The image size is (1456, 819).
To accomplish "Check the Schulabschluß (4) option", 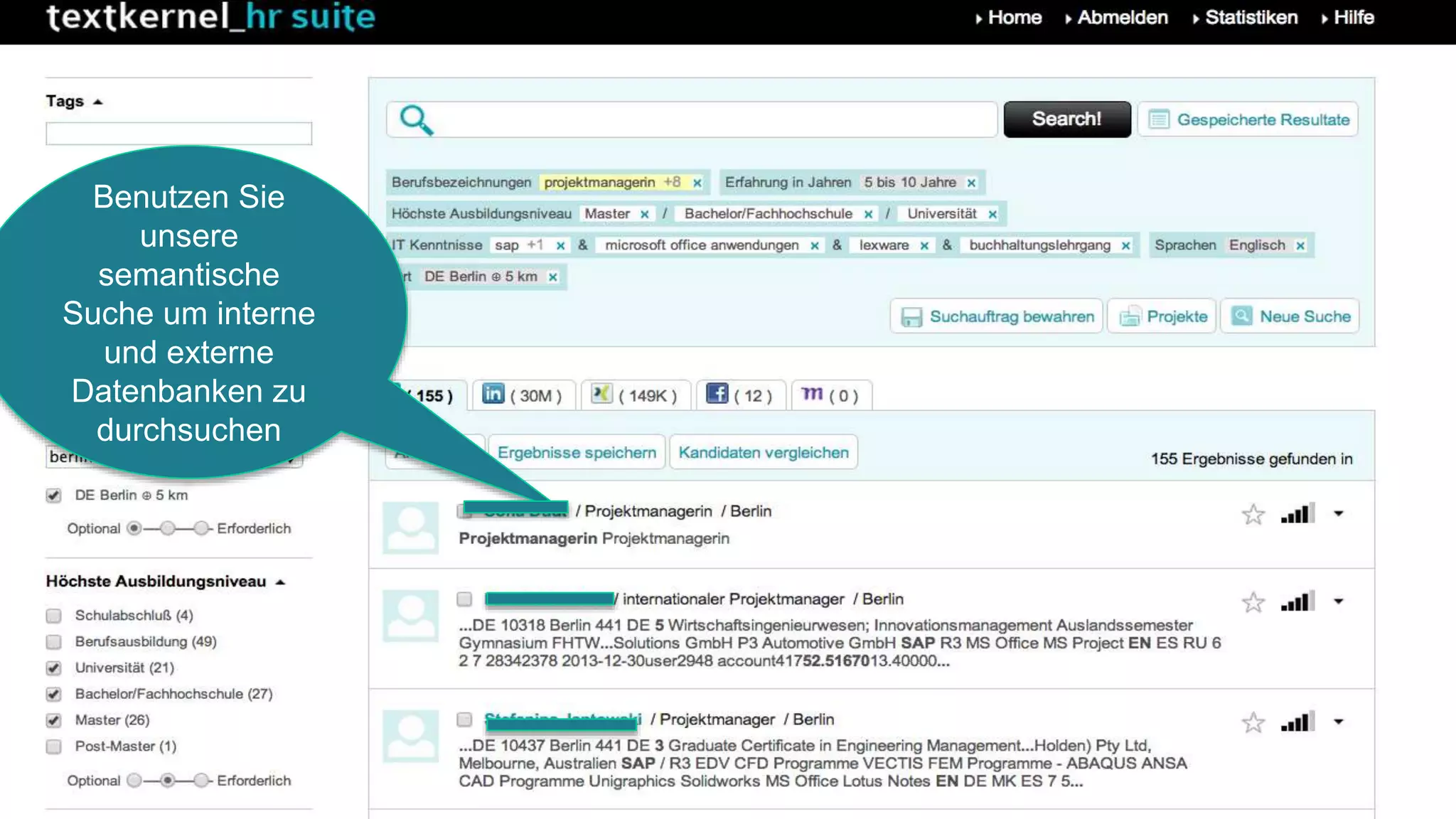I will pos(53,616).
